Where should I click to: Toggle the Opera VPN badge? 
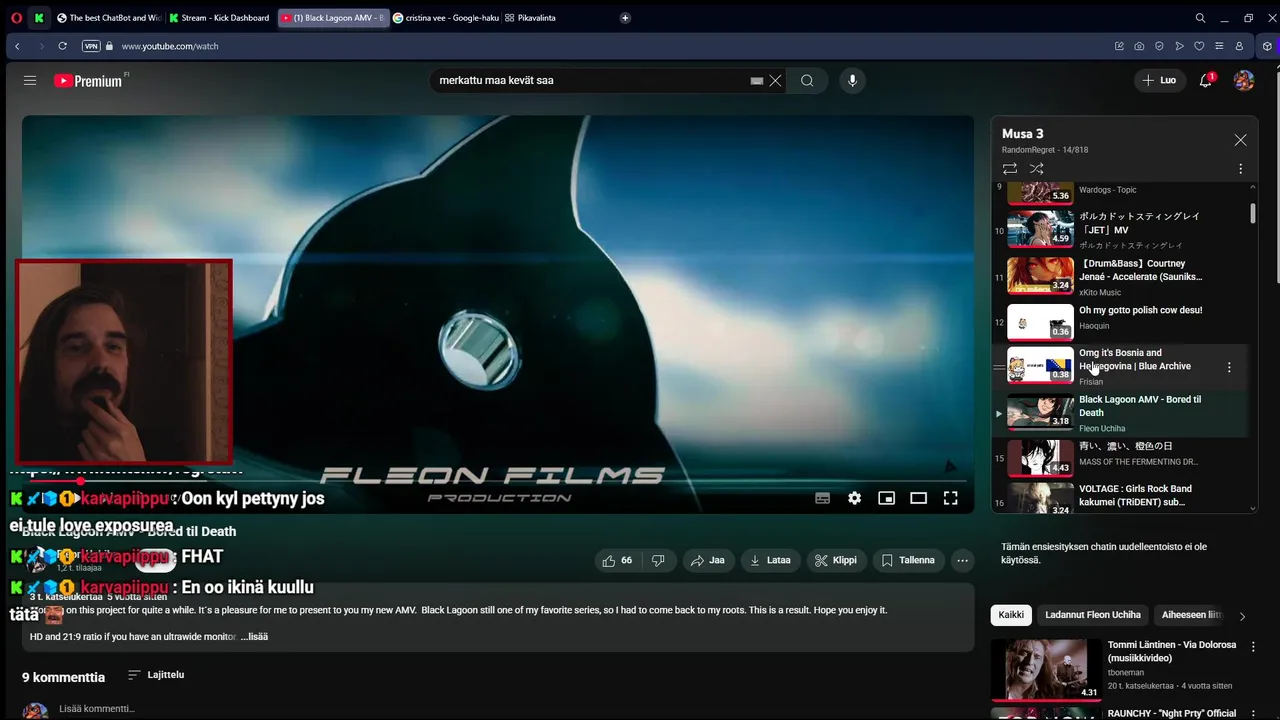pos(91,46)
